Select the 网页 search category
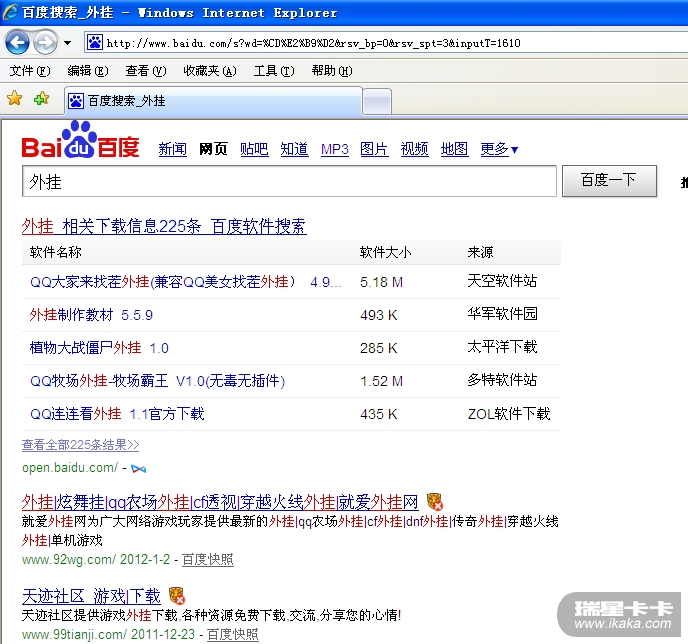This screenshot has height=644, width=688. (x=213, y=149)
